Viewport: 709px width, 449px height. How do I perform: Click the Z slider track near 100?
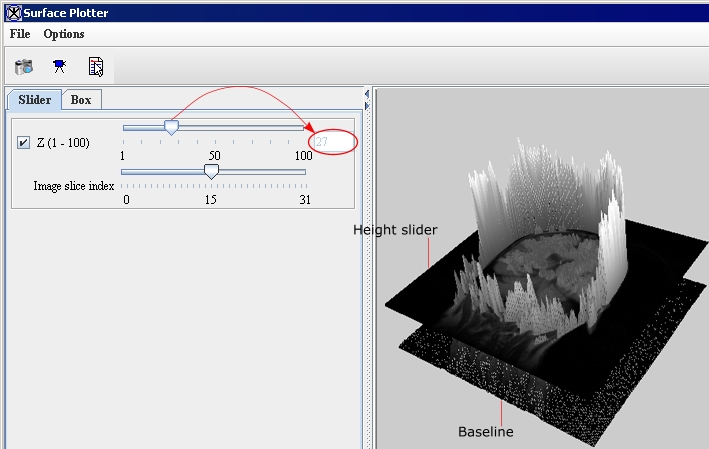tap(300, 128)
